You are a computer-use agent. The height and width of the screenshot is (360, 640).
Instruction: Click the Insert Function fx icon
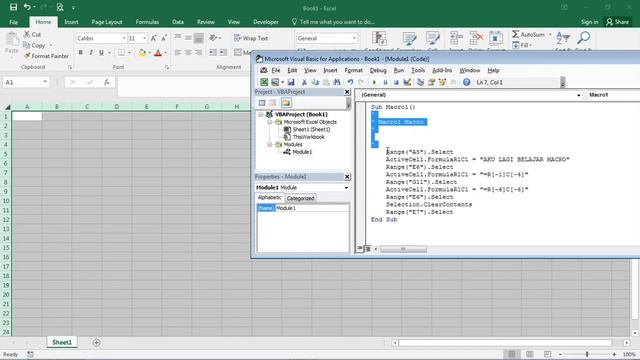coord(107,82)
